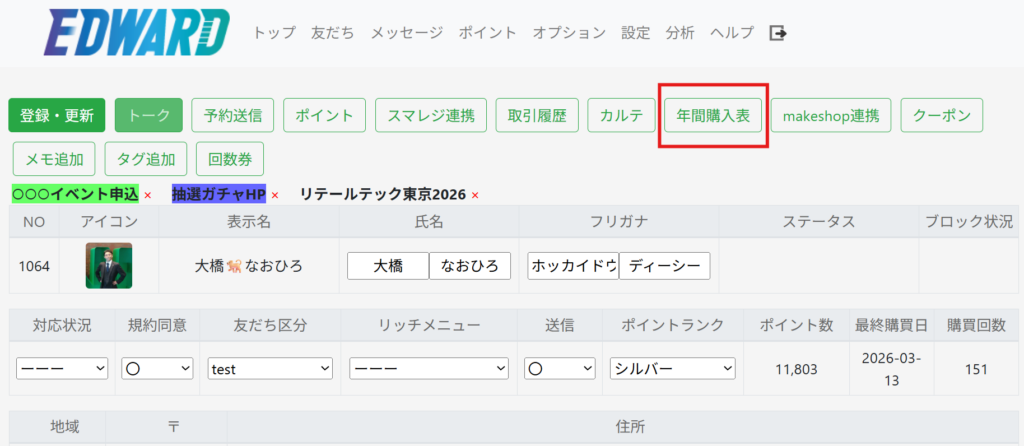
Task: Click the user profile icon thumbnail
Action: [109, 266]
